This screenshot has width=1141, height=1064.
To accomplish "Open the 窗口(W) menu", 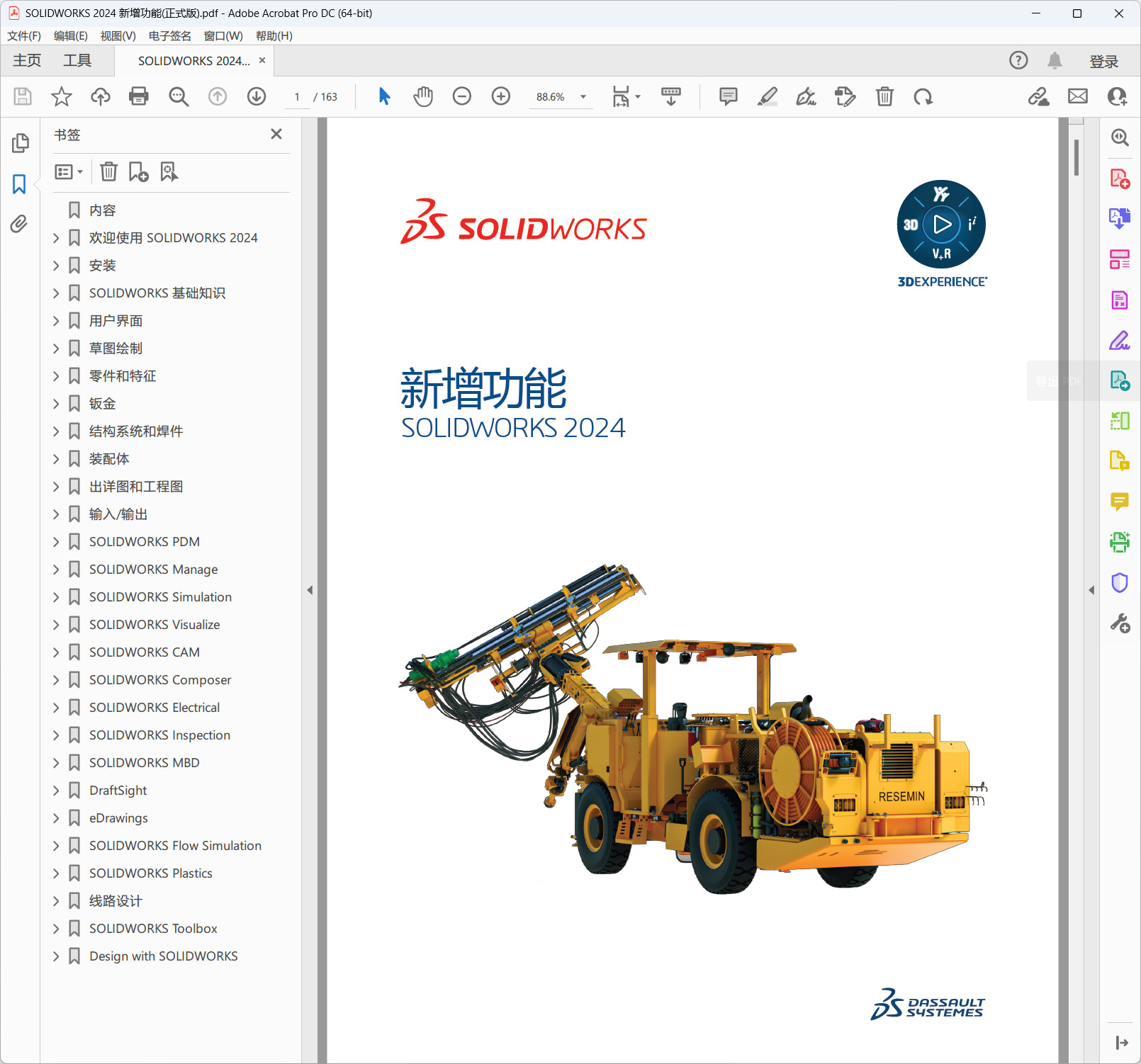I will [223, 36].
